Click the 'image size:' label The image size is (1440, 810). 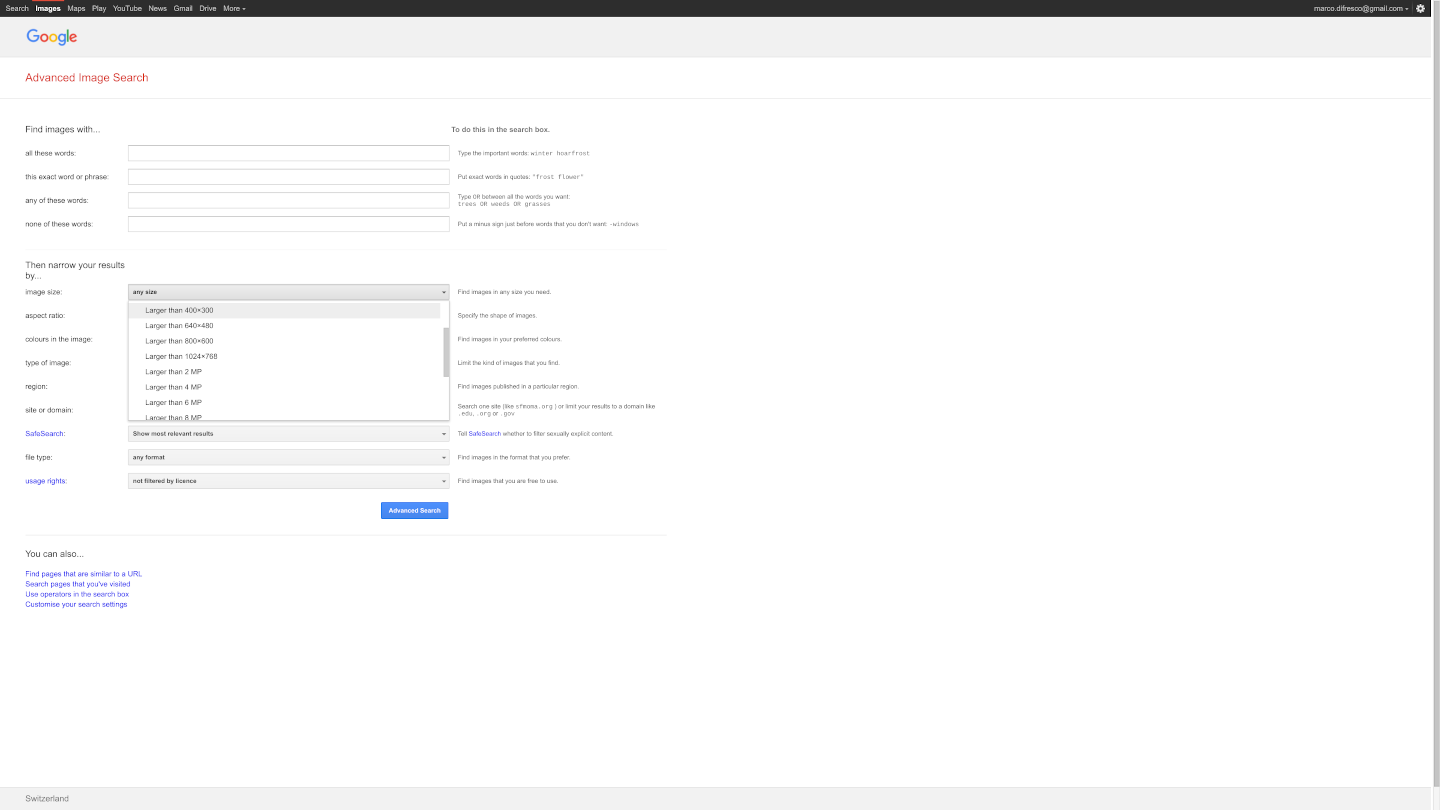click(x=43, y=292)
